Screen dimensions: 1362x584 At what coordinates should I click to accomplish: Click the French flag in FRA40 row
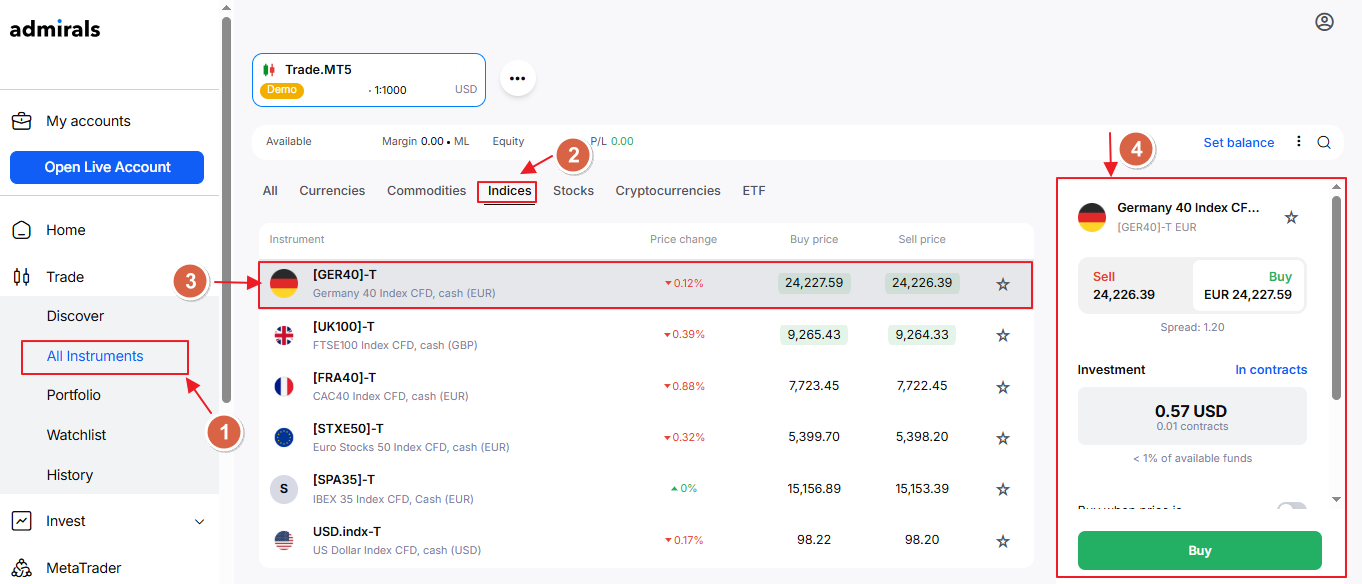pos(284,387)
